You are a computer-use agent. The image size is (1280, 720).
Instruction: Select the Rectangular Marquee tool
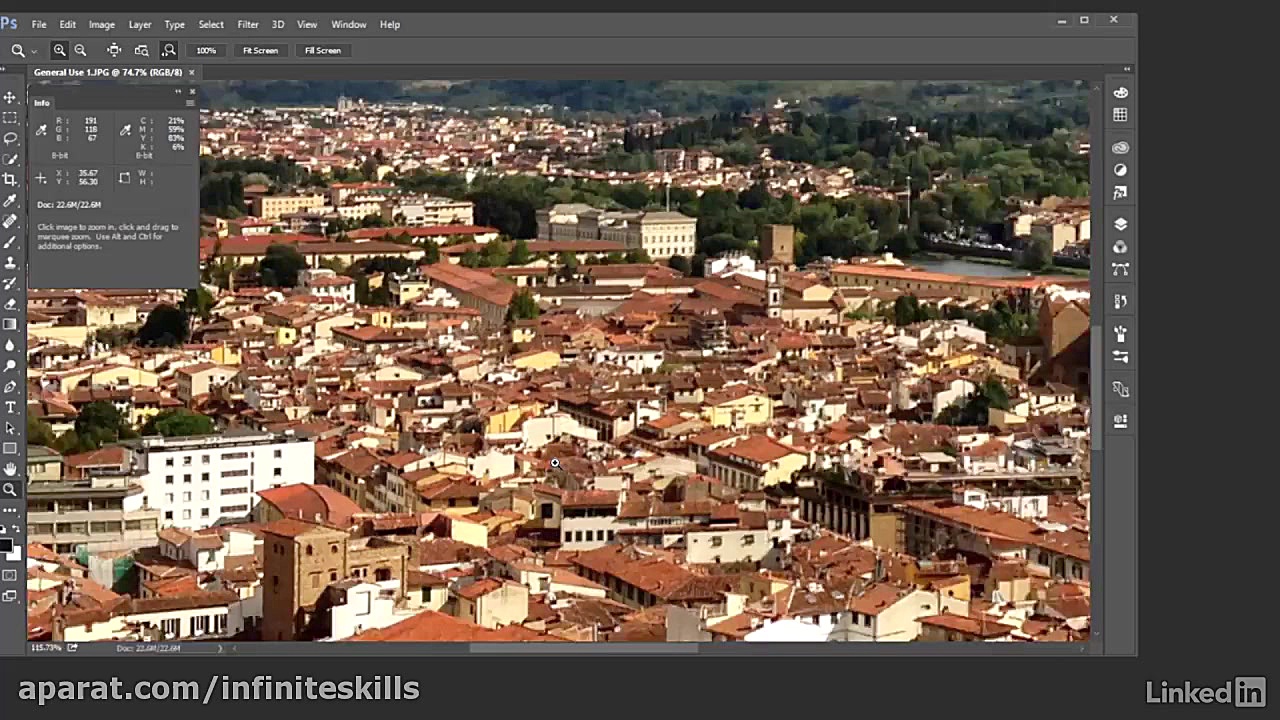tap(10, 118)
